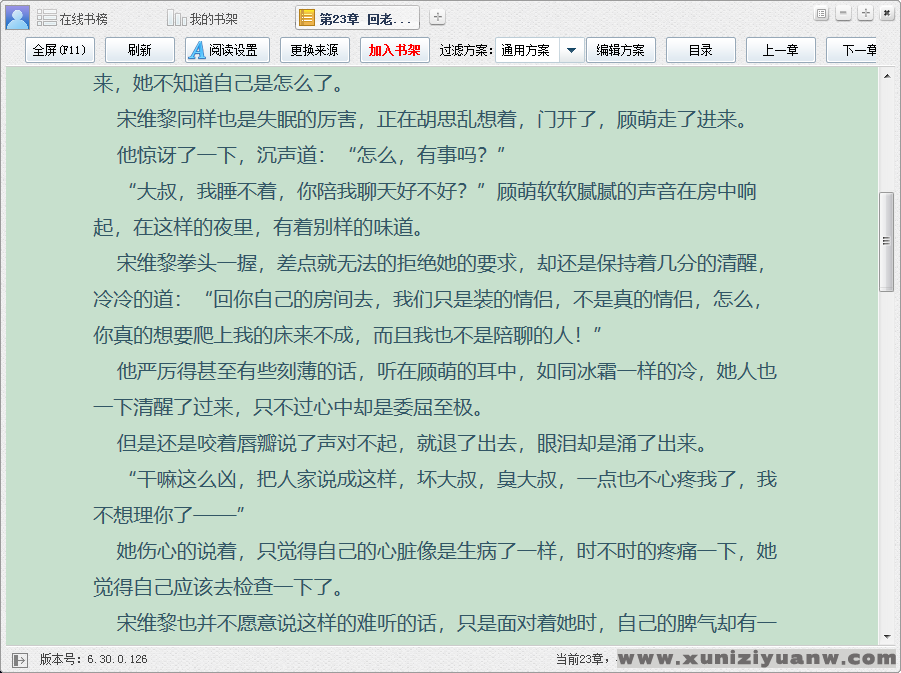Click the vertical scrollbar thumb
Image resolution: width=901 pixels, height=673 pixels.
click(886, 241)
